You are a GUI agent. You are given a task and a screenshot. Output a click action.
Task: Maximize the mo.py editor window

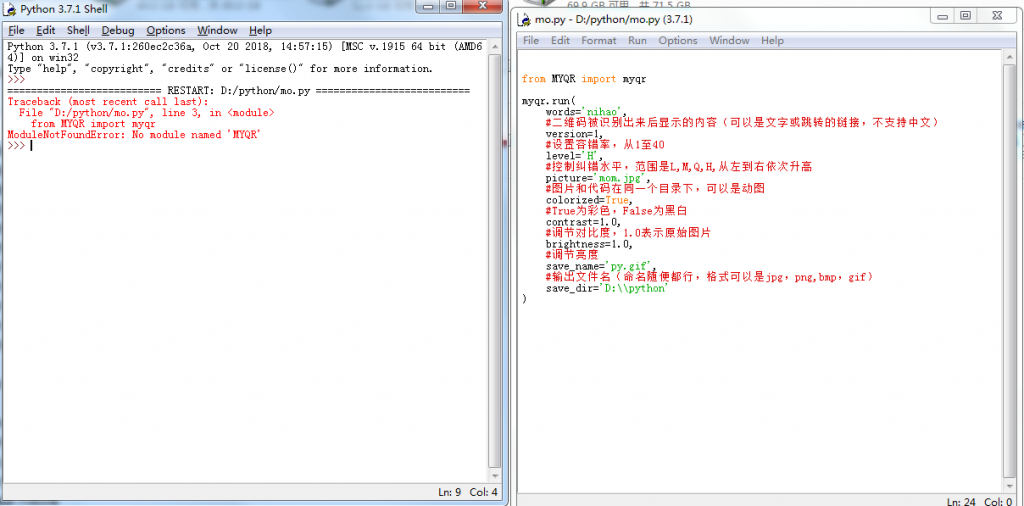tap(966, 16)
